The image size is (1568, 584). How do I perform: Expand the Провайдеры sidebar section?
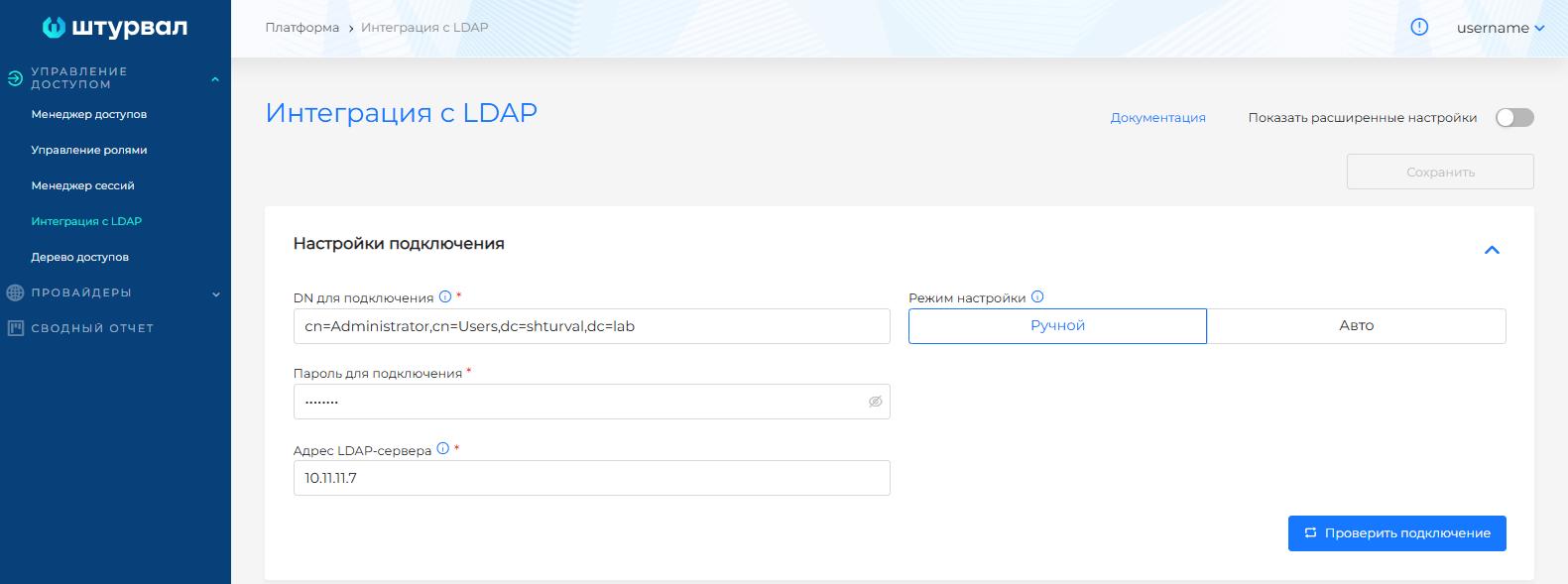[x=215, y=293]
